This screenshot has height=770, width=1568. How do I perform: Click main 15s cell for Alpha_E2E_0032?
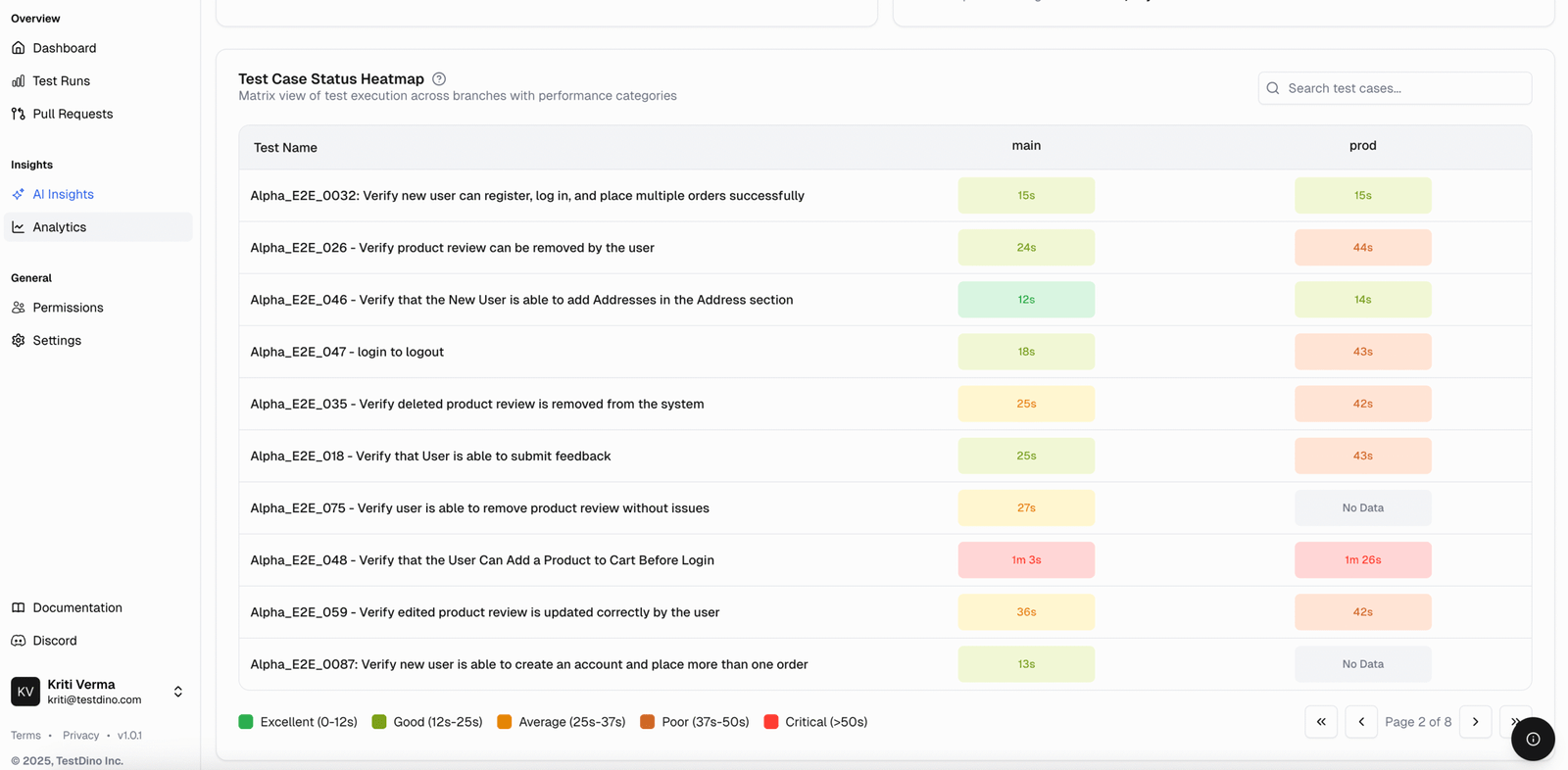click(x=1026, y=196)
